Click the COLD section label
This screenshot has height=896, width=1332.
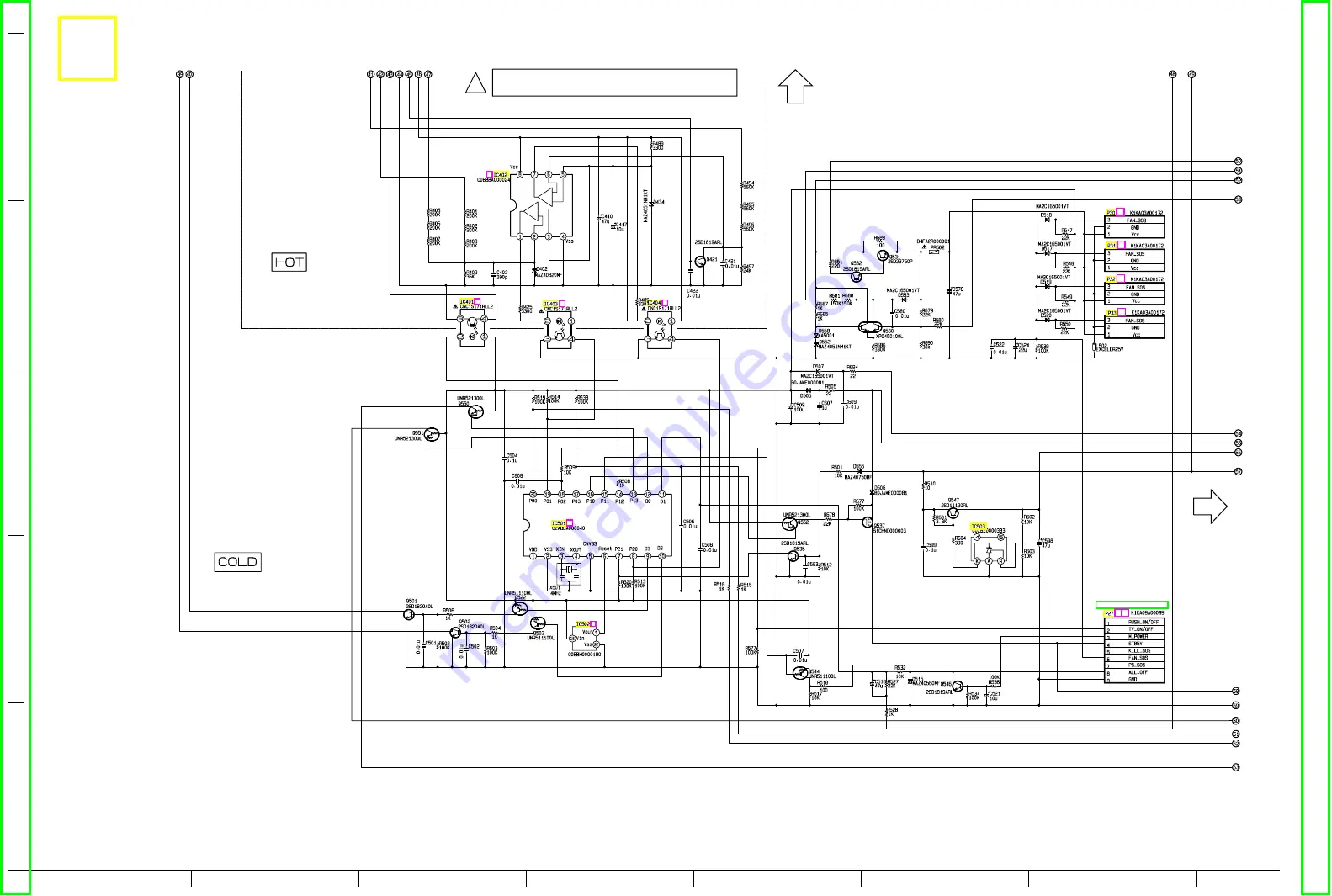[237, 562]
